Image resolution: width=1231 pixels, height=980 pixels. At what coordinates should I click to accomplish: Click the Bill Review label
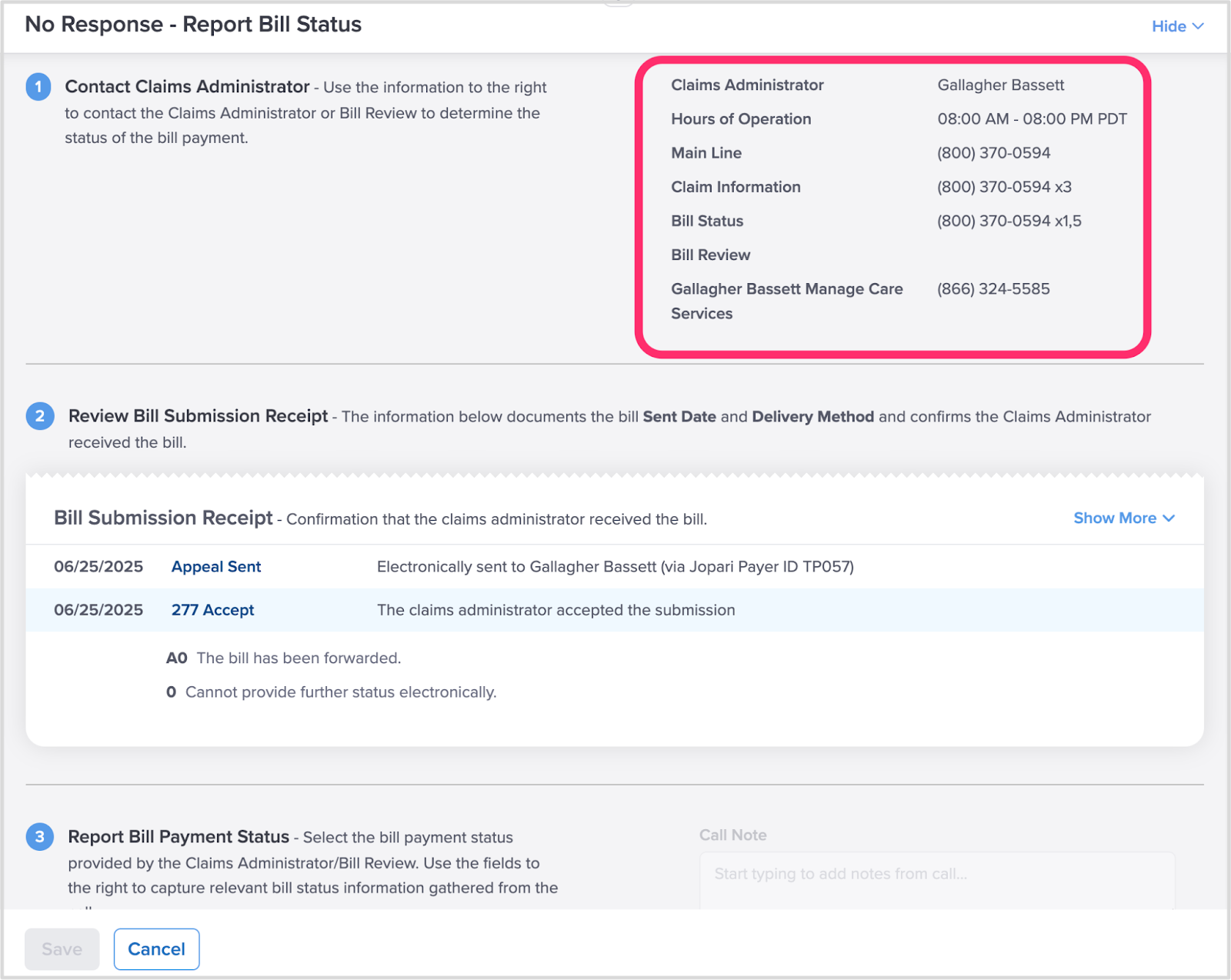click(710, 255)
